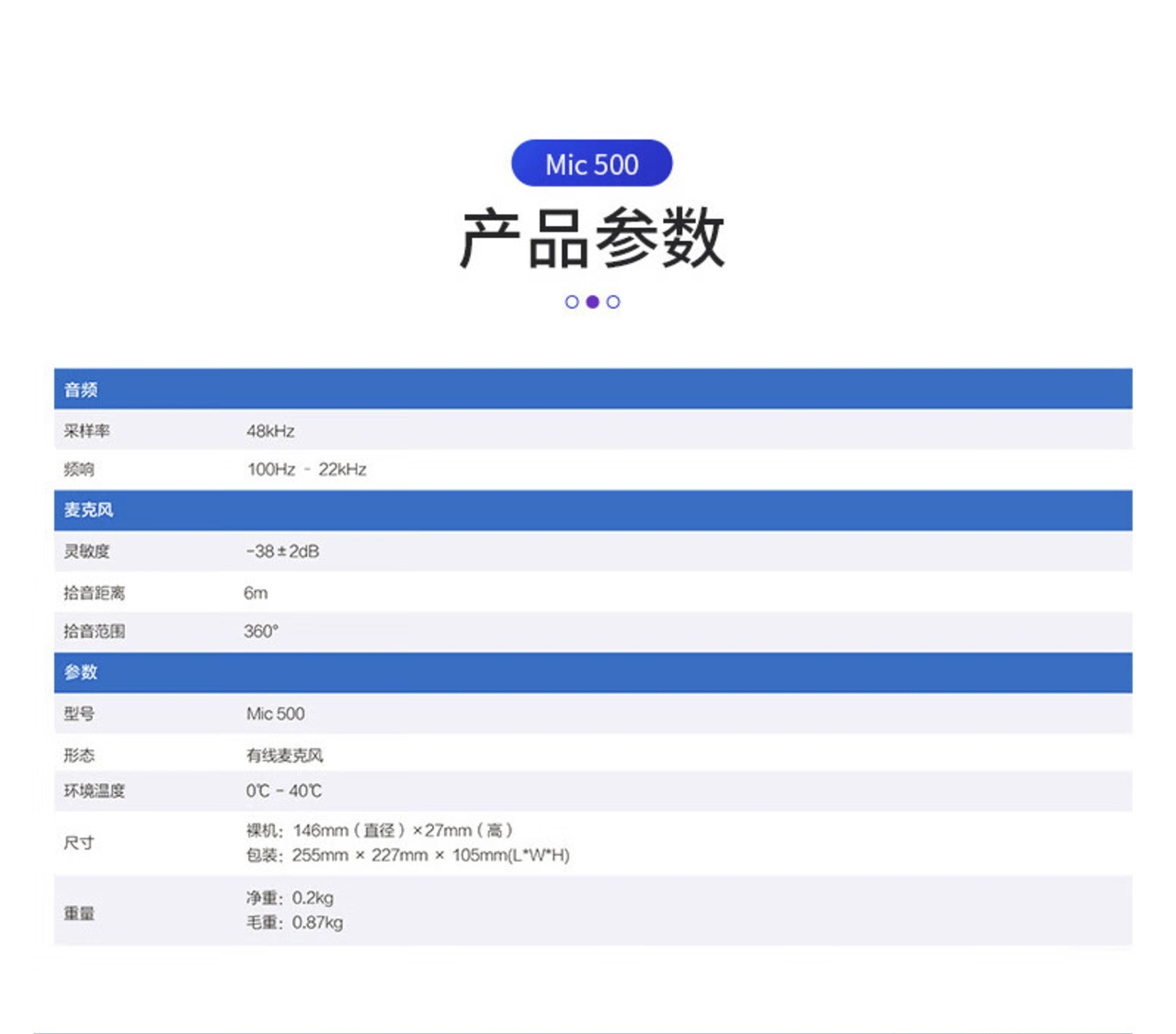This screenshot has width=1176, height=1034.
Task: Select the filled purple carousel dot
Action: coord(592,301)
